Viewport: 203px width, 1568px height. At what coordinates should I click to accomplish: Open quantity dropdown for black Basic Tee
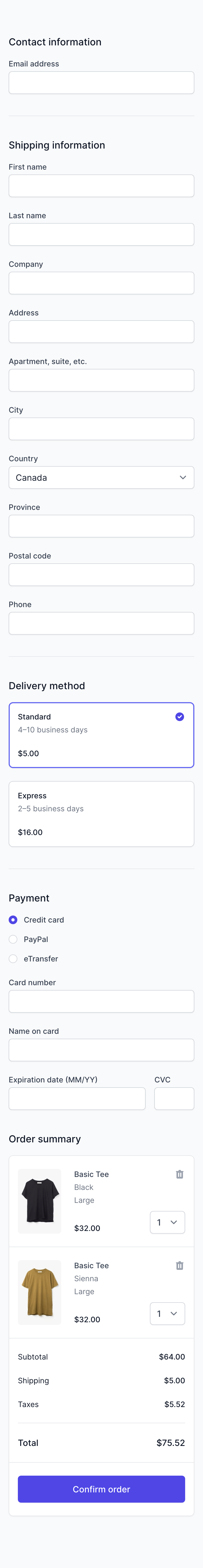point(167,1222)
